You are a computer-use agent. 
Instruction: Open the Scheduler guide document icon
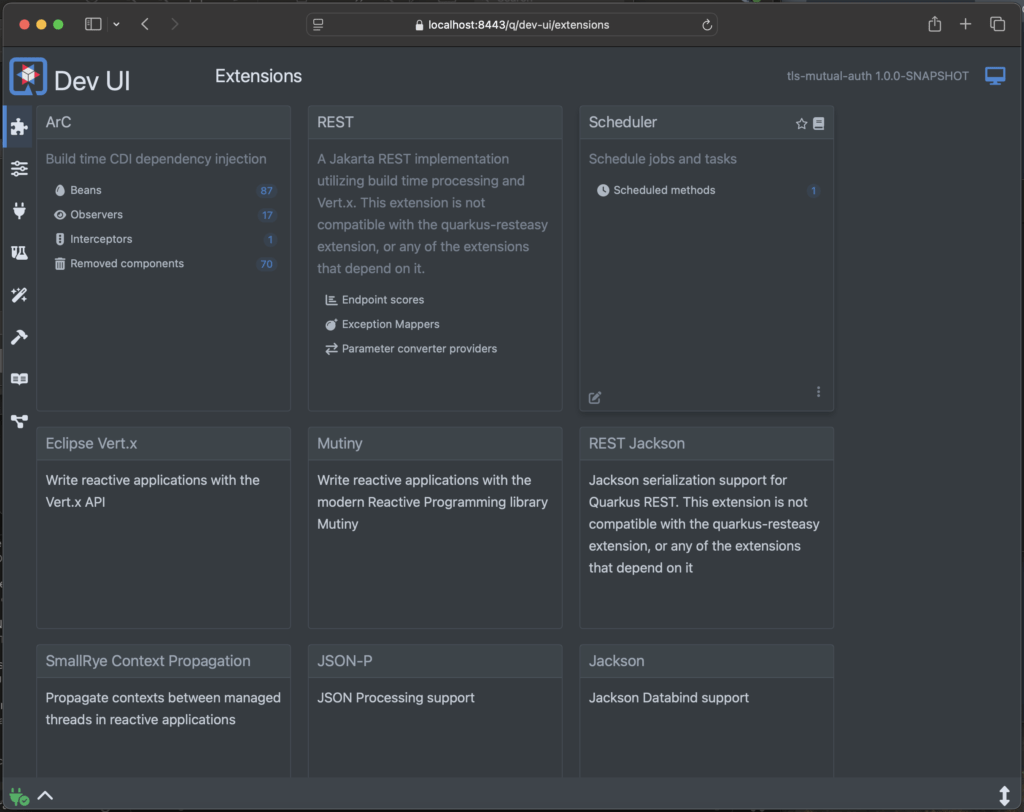(x=818, y=123)
